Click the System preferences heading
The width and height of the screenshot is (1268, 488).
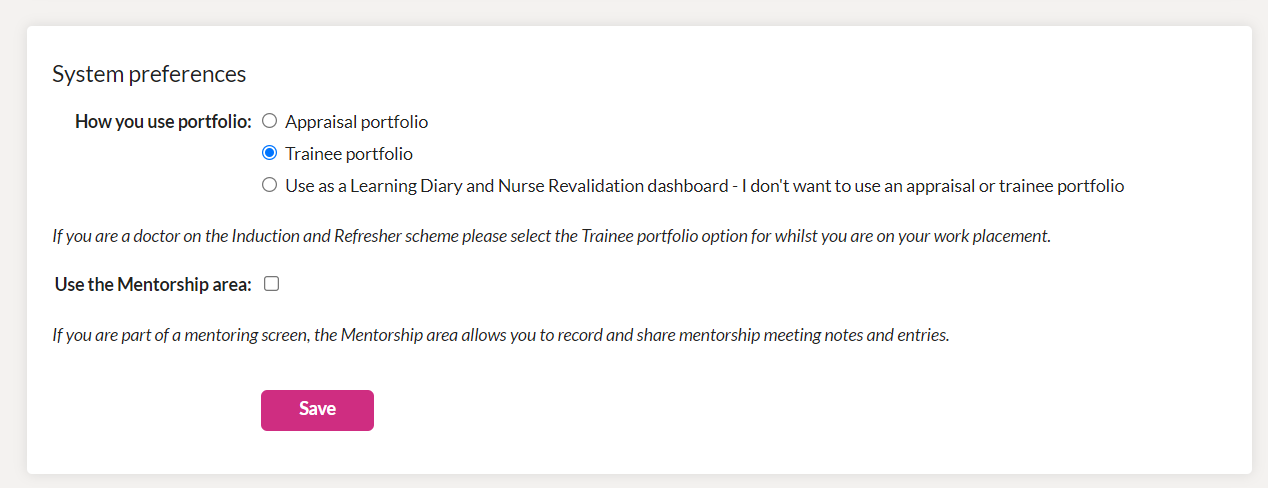pos(149,74)
